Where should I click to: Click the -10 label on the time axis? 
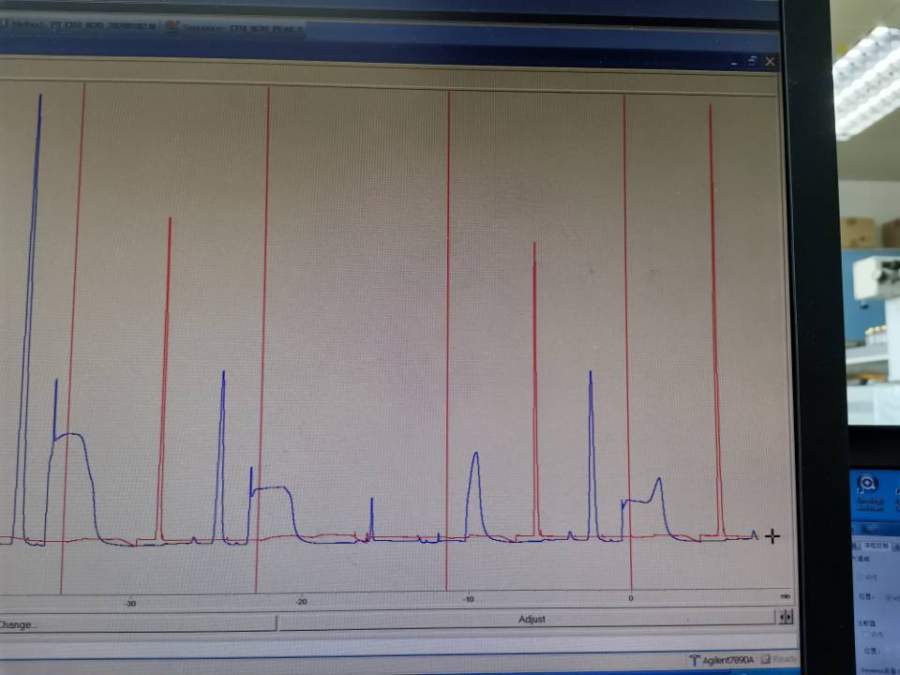[x=469, y=600]
